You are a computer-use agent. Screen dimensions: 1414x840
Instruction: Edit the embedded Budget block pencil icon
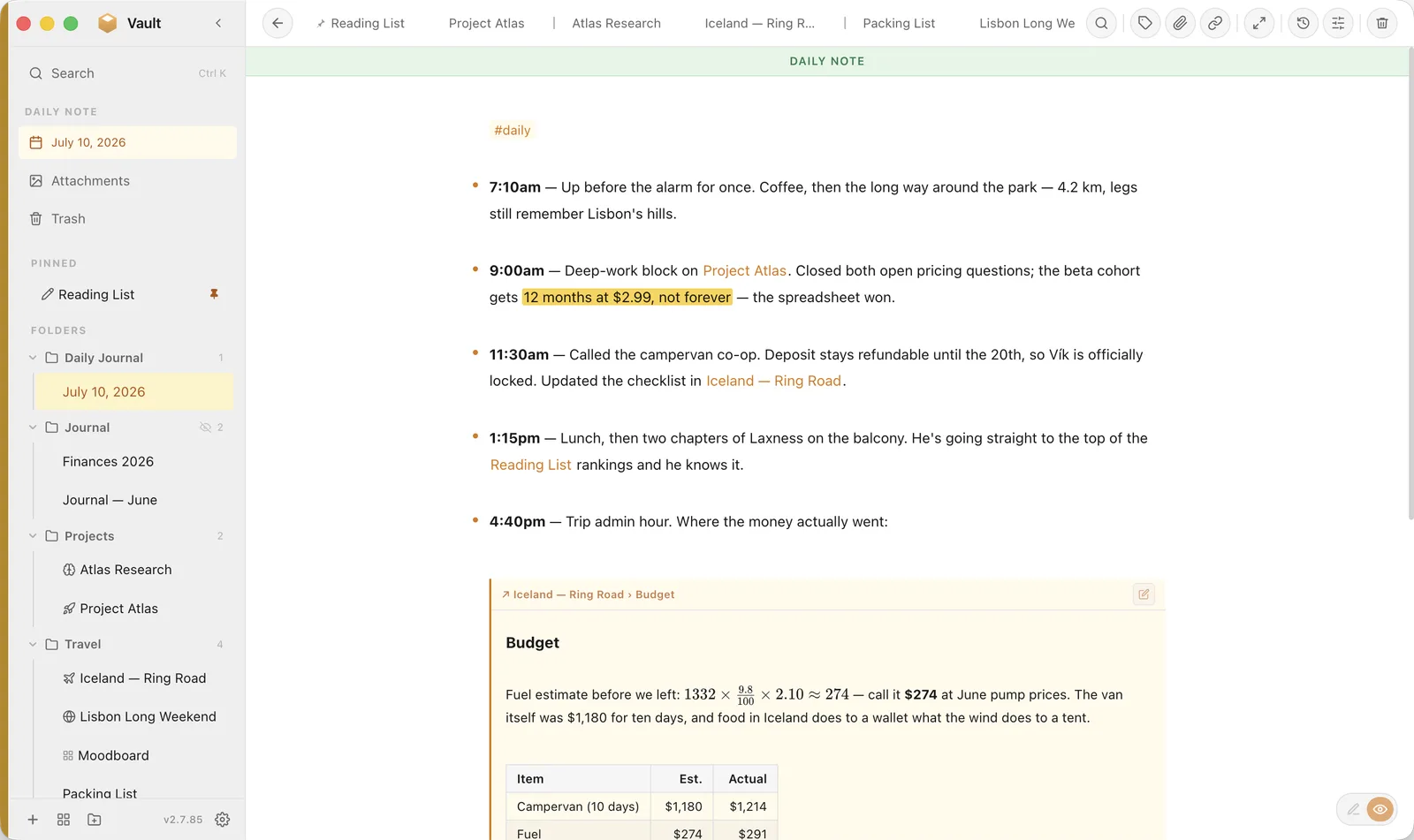click(1144, 594)
